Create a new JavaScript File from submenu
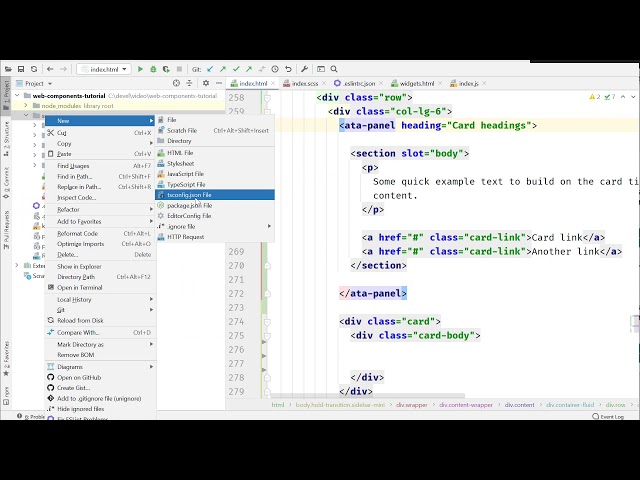The height and width of the screenshot is (480, 640). 215,174
